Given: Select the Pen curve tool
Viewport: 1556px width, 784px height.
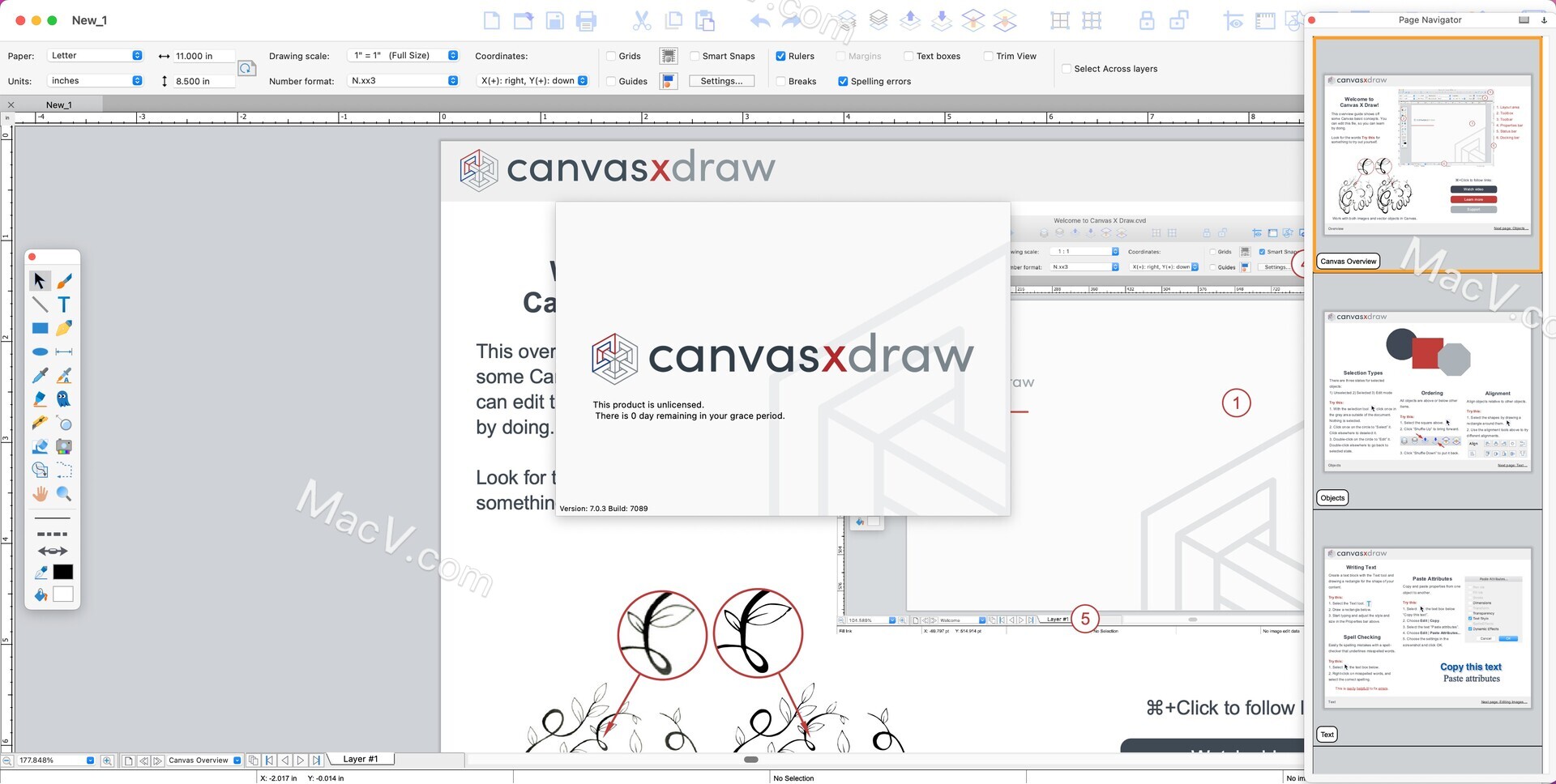Looking at the screenshot, I should pos(64,328).
